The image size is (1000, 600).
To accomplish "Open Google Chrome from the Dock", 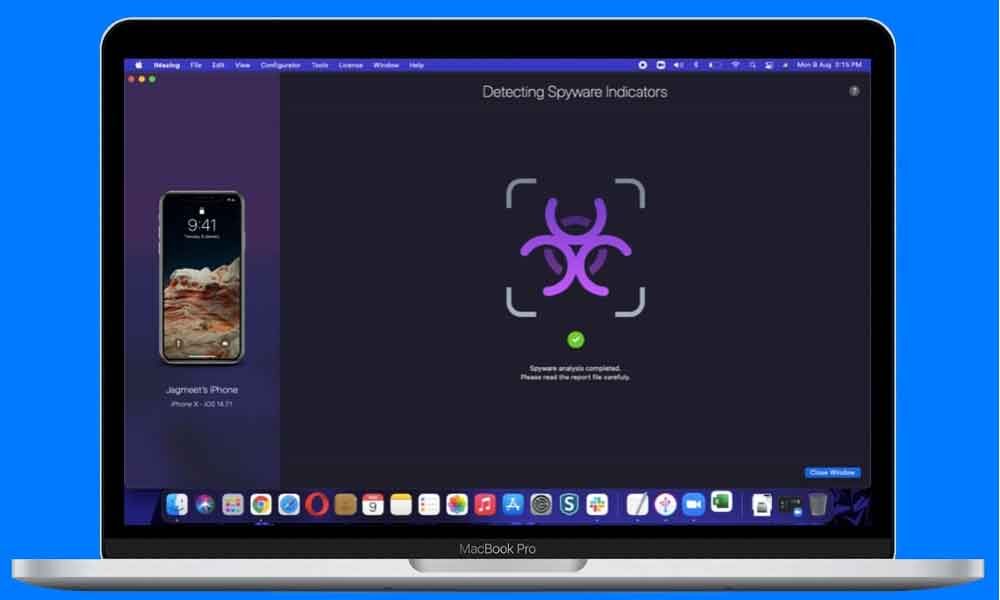I will [261, 505].
